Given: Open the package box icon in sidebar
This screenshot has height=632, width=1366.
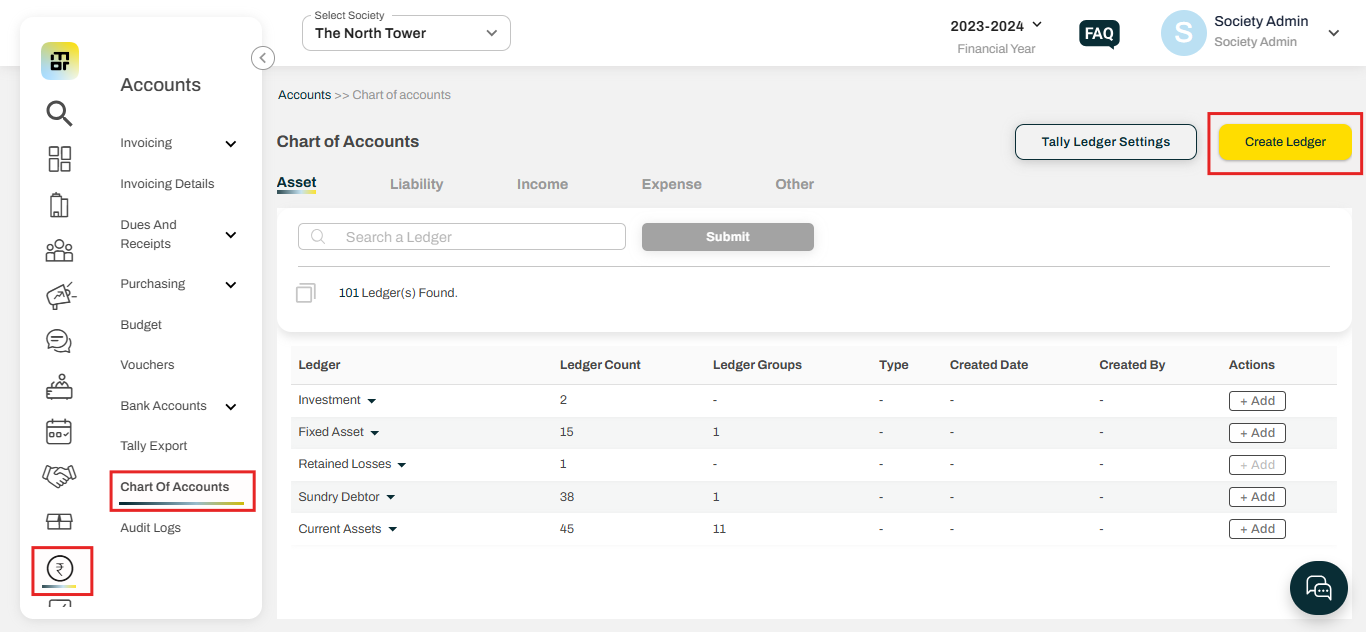Looking at the screenshot, I should point(60,522).
